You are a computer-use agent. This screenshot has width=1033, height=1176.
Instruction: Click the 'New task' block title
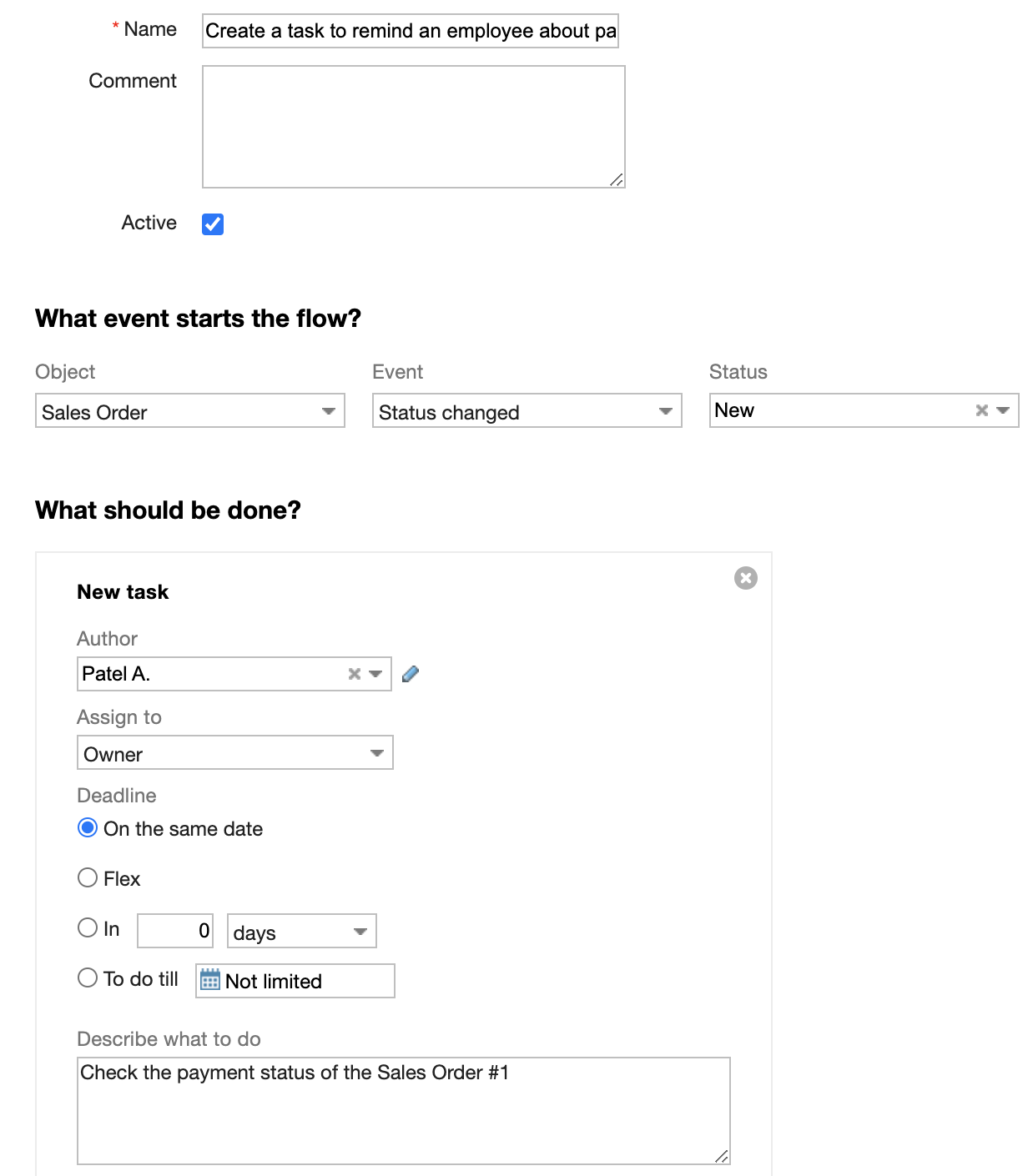point(123,592)
